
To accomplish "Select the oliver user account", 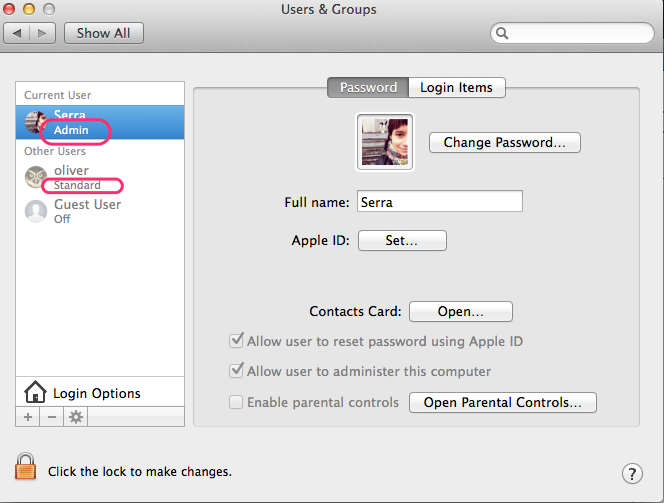I will [100, 177].
